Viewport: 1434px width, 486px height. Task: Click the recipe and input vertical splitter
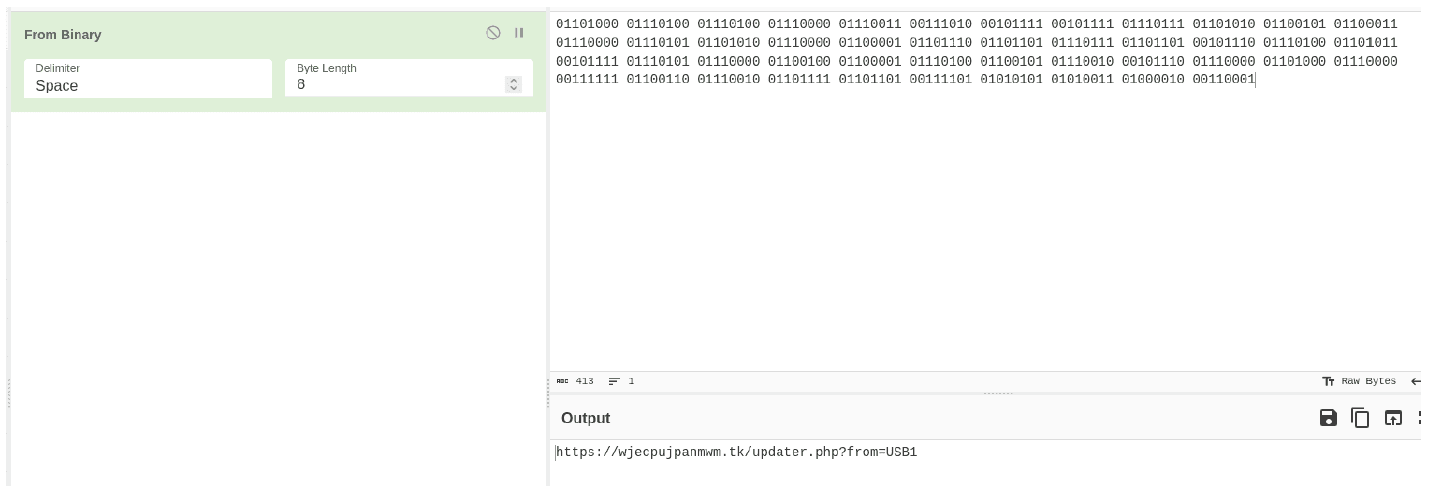click(x=547, y=250)
